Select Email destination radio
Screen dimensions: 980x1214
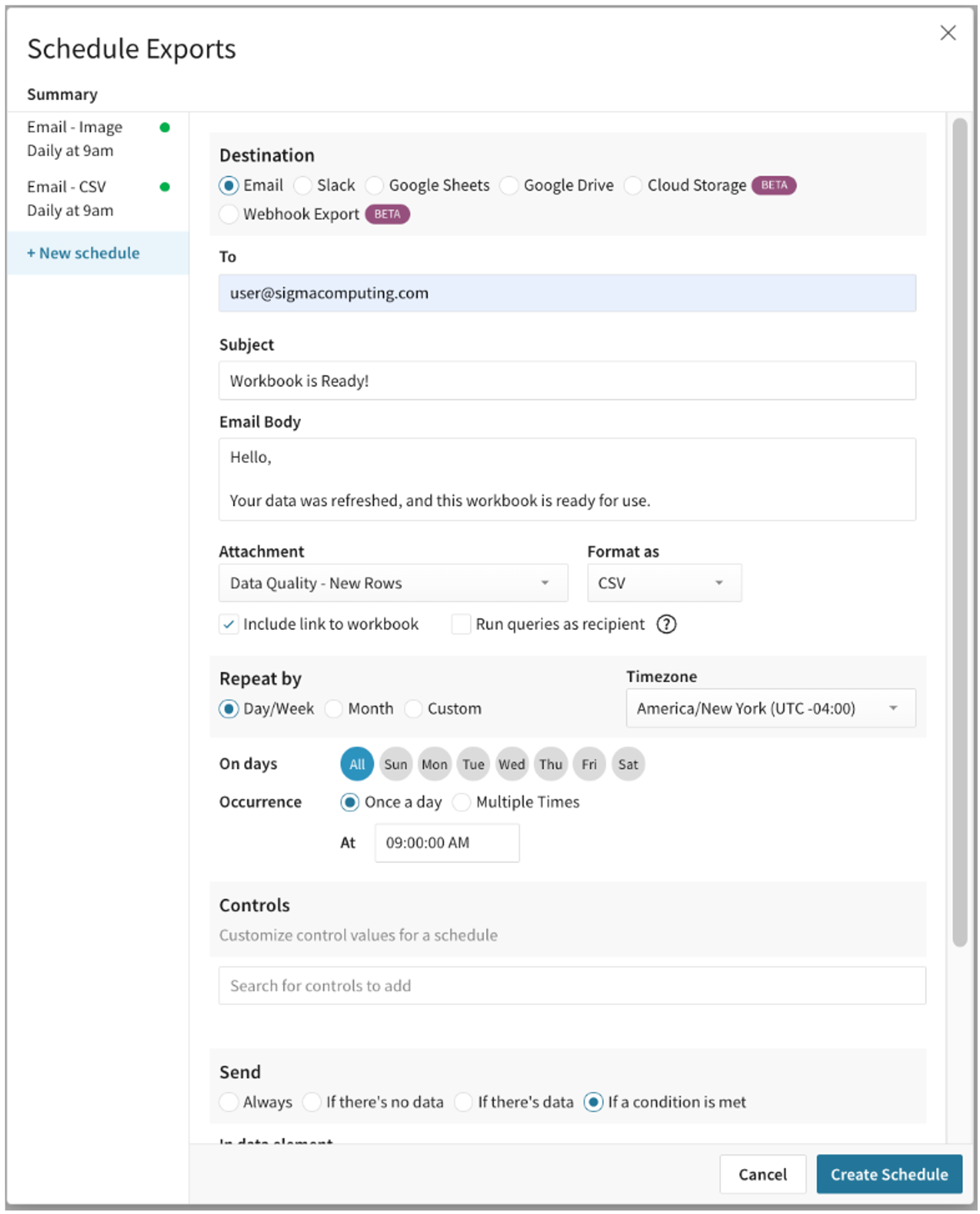229,185
